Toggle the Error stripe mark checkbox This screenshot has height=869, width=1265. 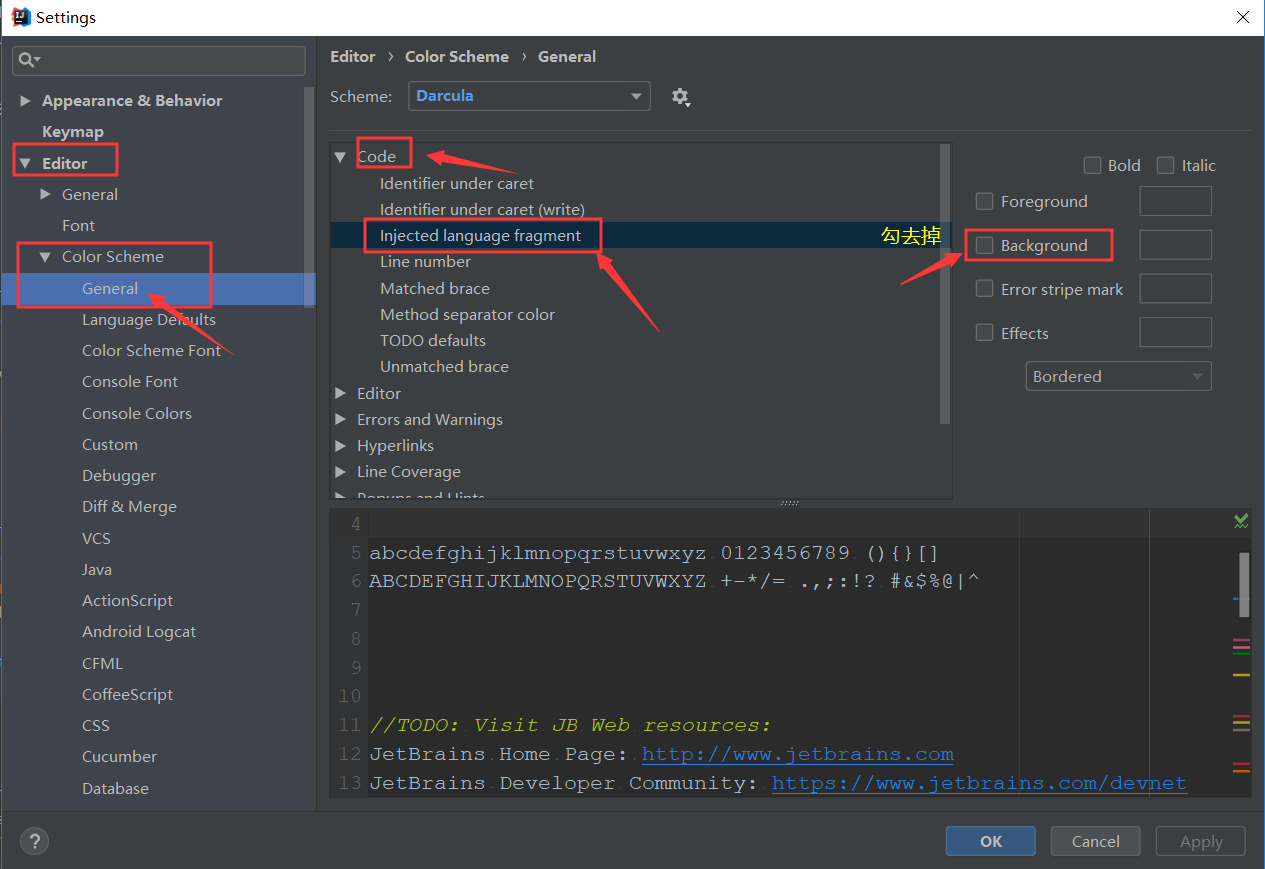coord(985,289)
